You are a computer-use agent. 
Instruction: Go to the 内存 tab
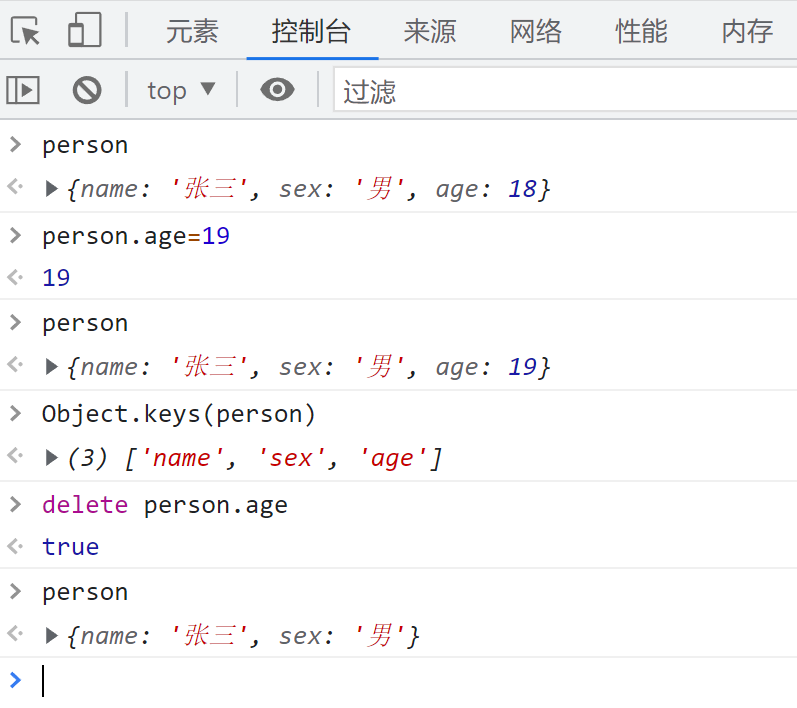747,31
